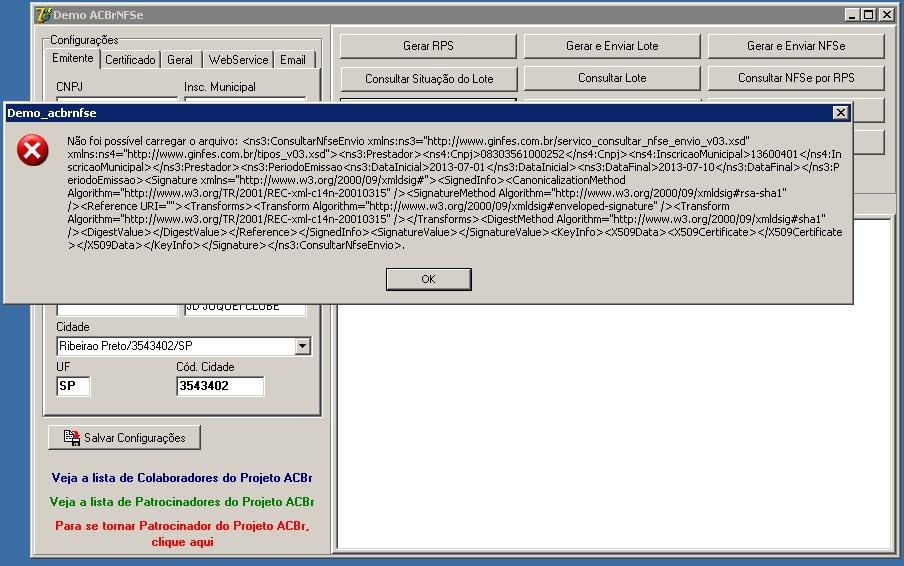Click the red error icon in dialog
The width and height of the screenshot is (904, 566).
[x=33, y=150]
